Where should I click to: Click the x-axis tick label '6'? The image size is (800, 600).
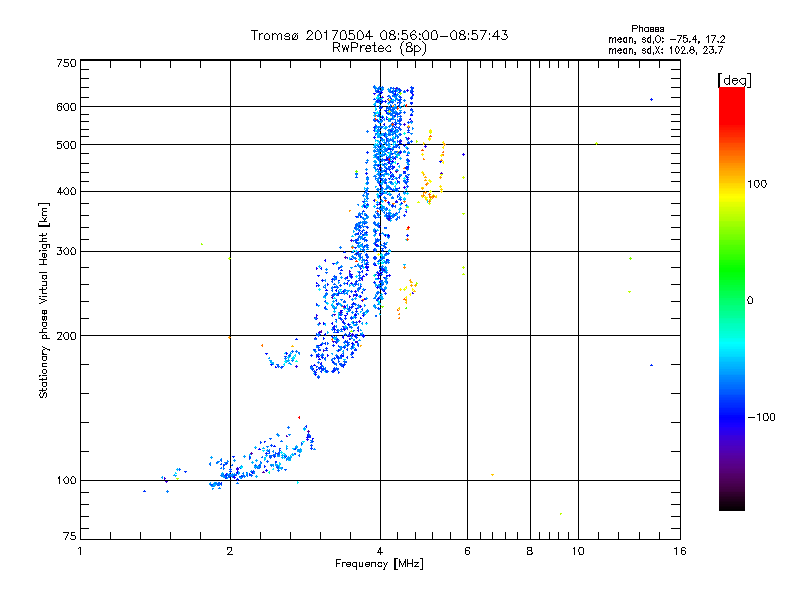467,551
